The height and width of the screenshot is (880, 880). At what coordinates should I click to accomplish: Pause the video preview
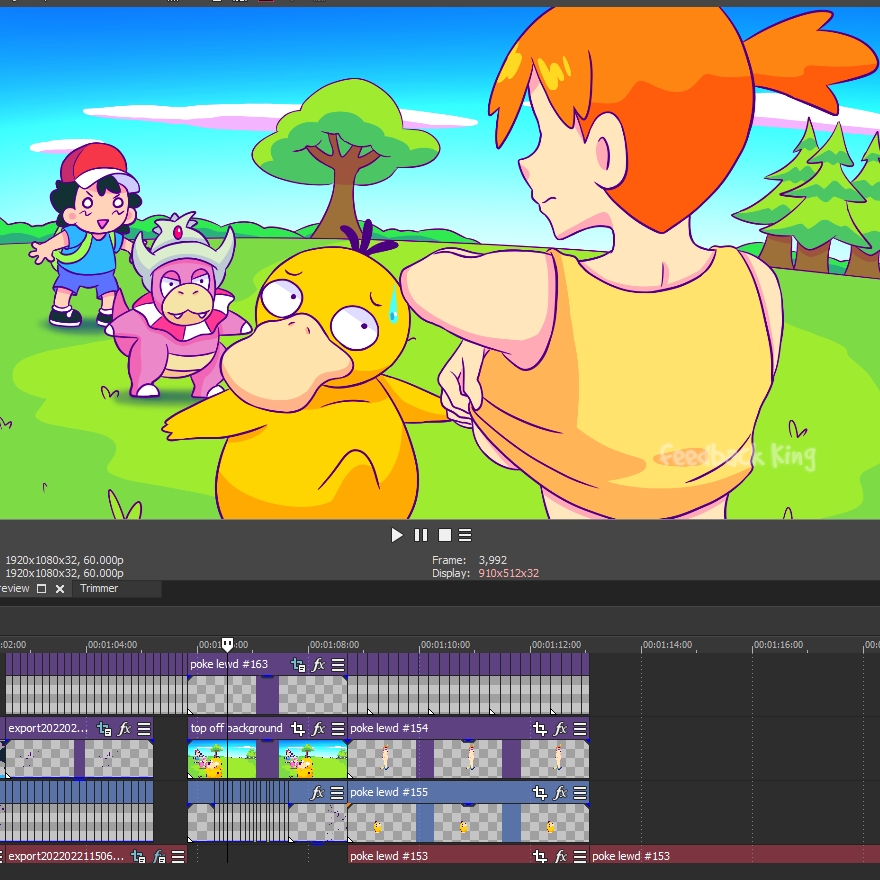pos(421,535)
